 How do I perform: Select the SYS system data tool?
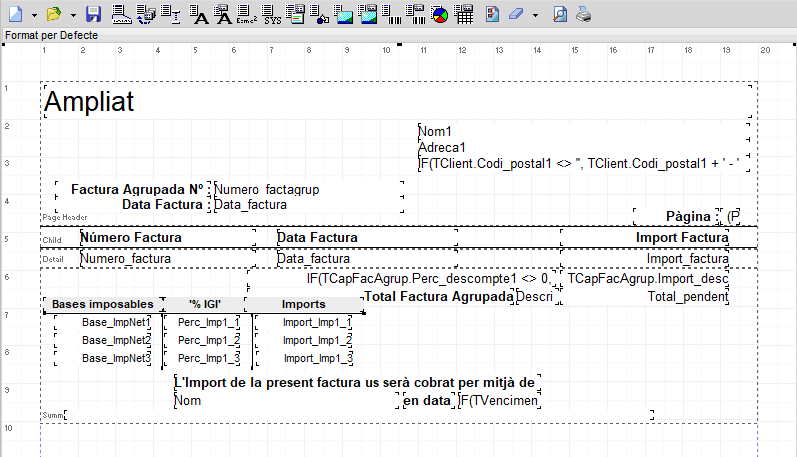(271, 14)
